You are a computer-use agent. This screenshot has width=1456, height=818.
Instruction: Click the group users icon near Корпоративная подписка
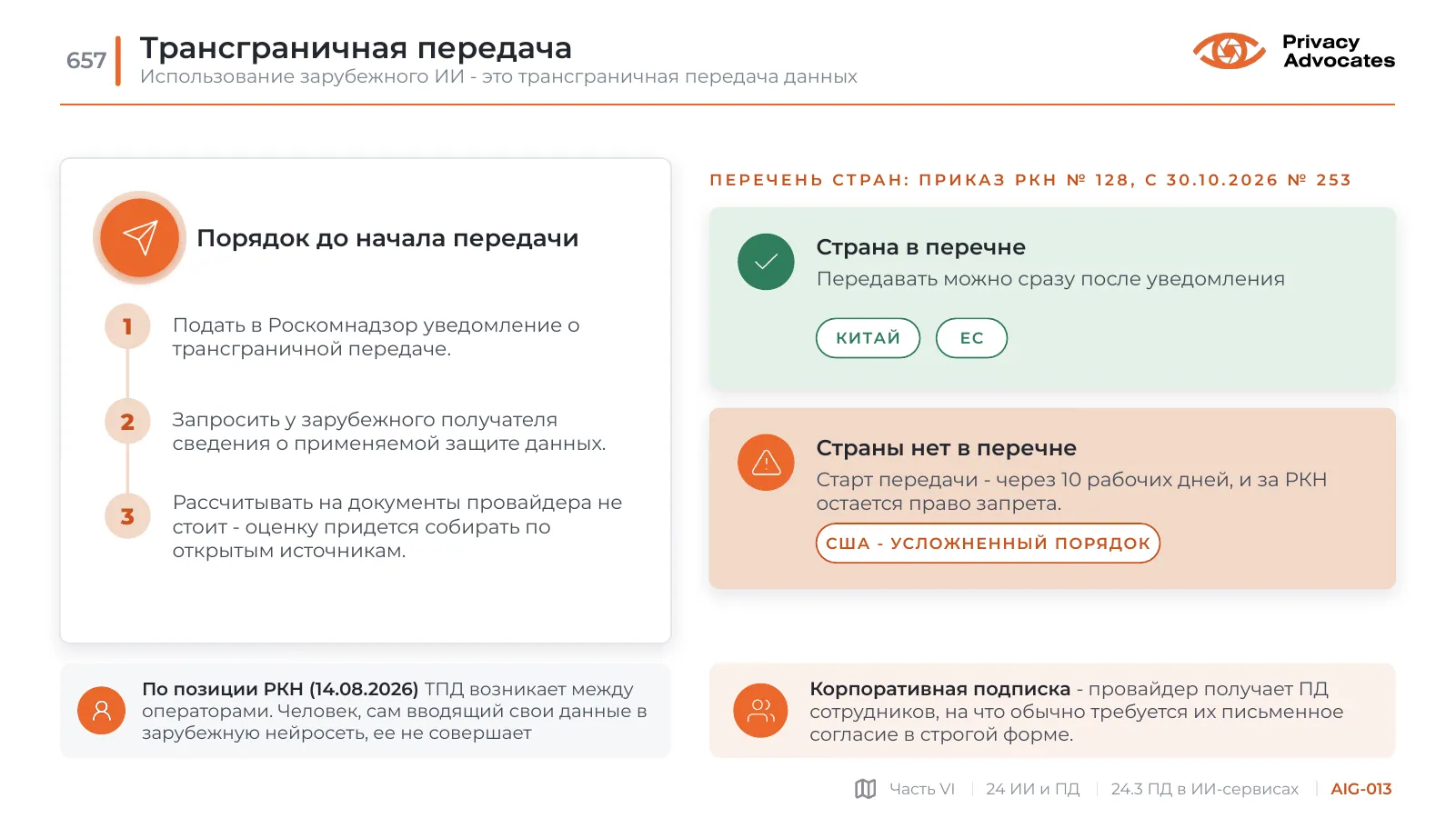coord(760,711)
